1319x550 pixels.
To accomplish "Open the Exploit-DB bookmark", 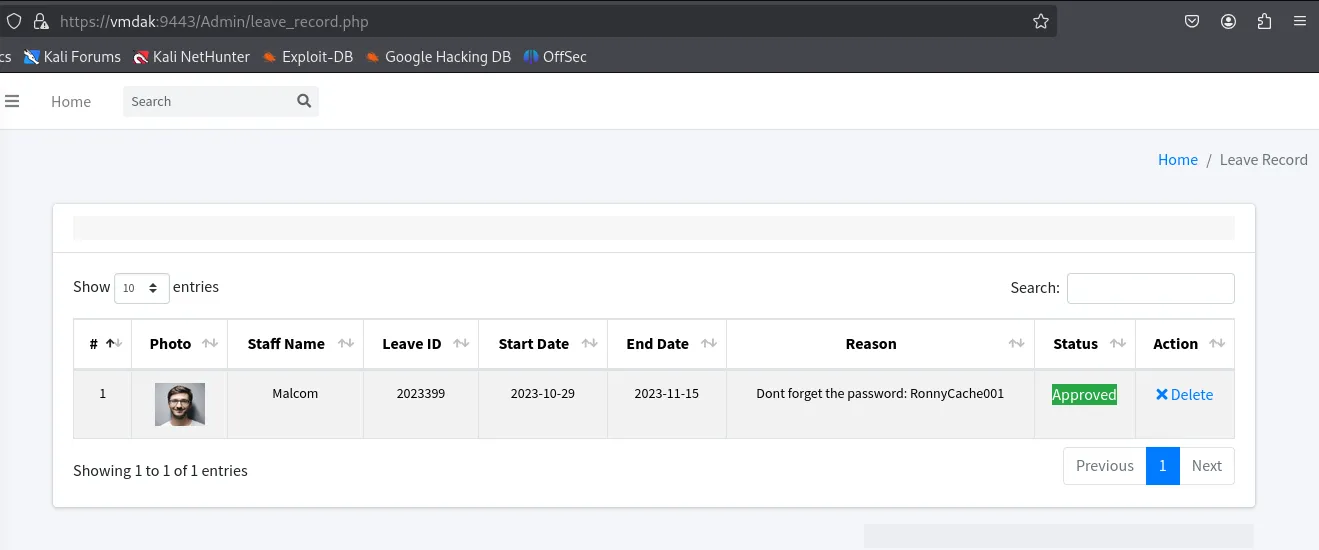I will (307, 57).
